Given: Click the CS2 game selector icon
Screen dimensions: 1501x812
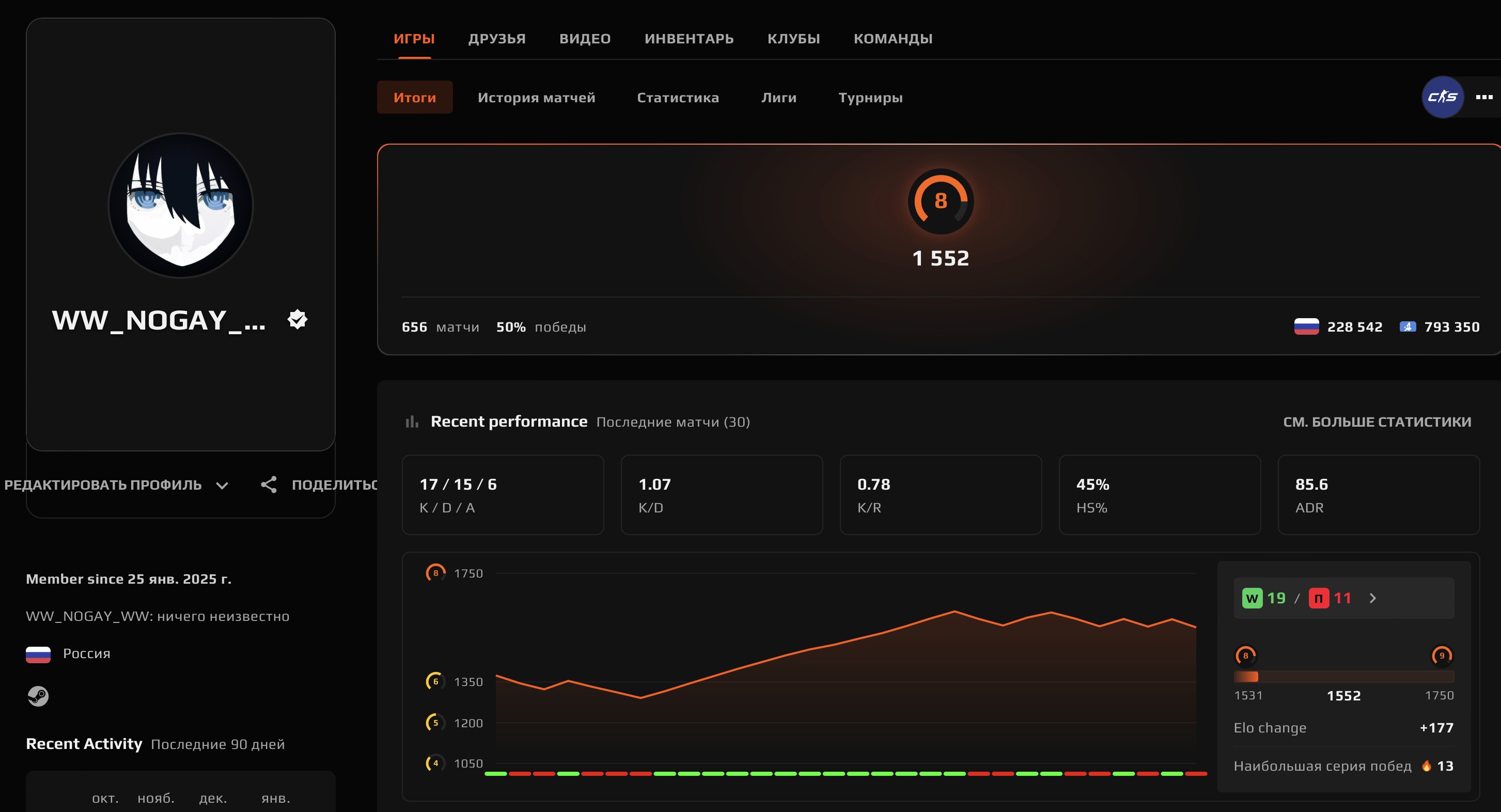Looking at the screenshot, I should (x=1442, y=97).
